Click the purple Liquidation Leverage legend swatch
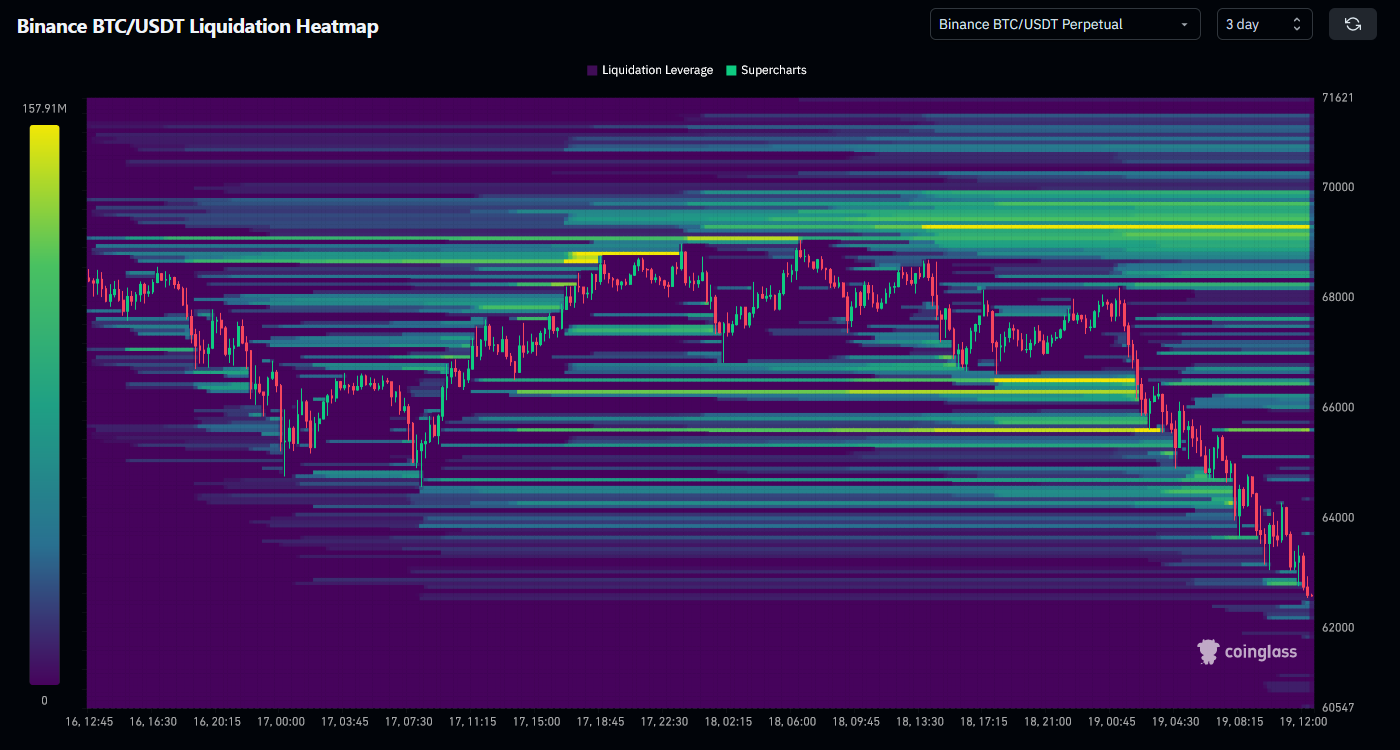1400x750 pixels. (592, 70)
